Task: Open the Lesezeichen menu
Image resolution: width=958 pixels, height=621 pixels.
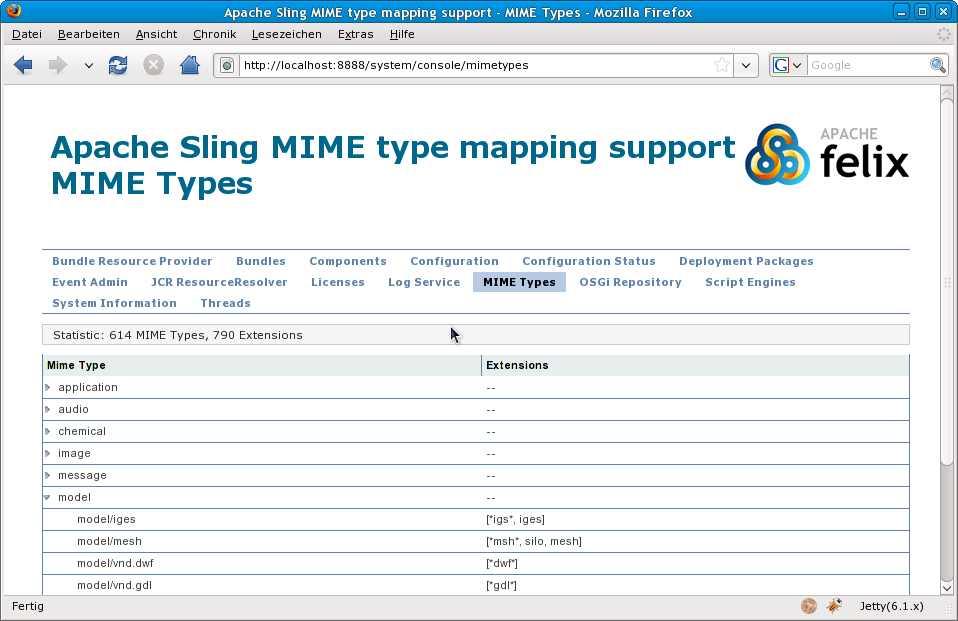Action: point(287,34)
